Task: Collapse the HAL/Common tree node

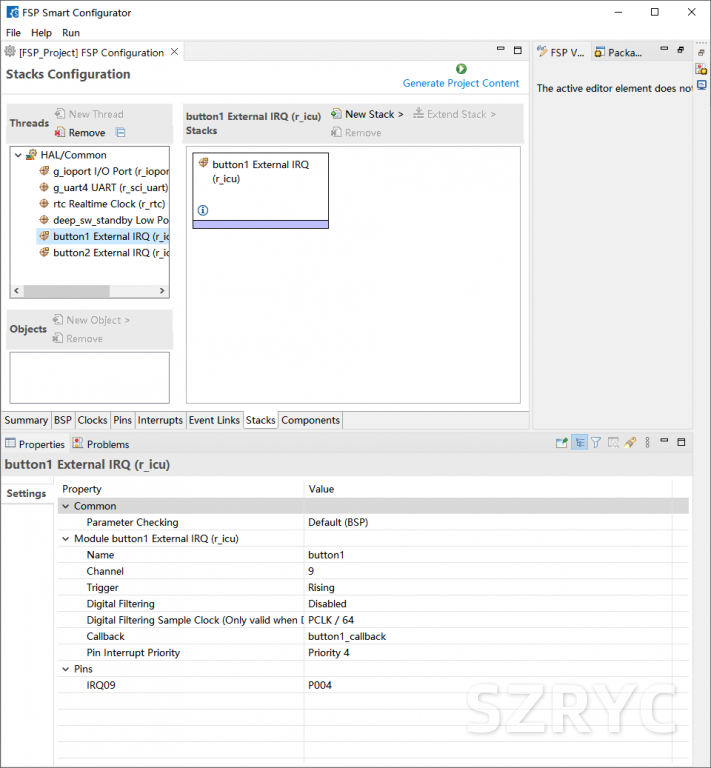Action: click(18, 155)
